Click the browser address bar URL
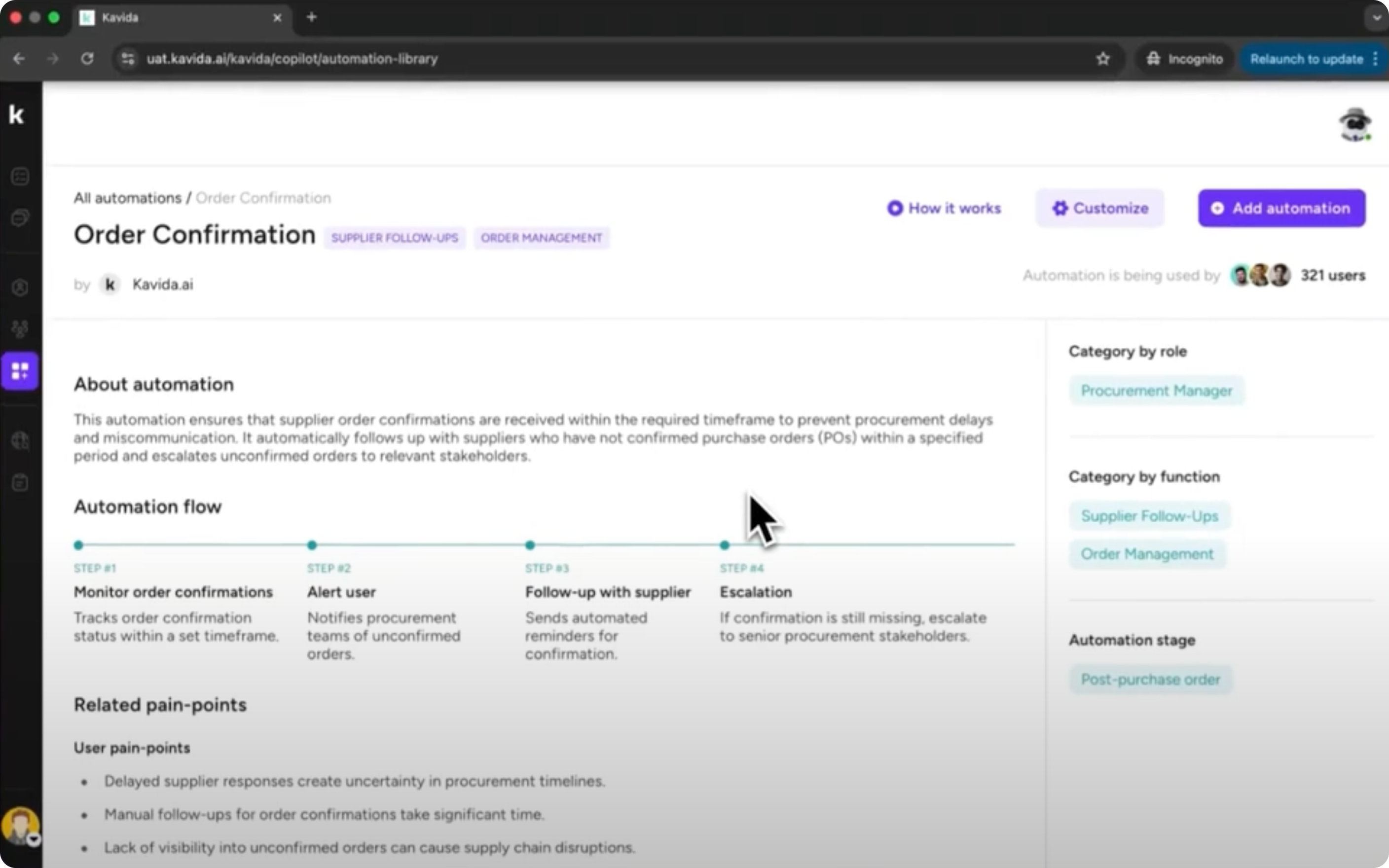Viewport: 1389px width, 868px height. click(292, 59)
